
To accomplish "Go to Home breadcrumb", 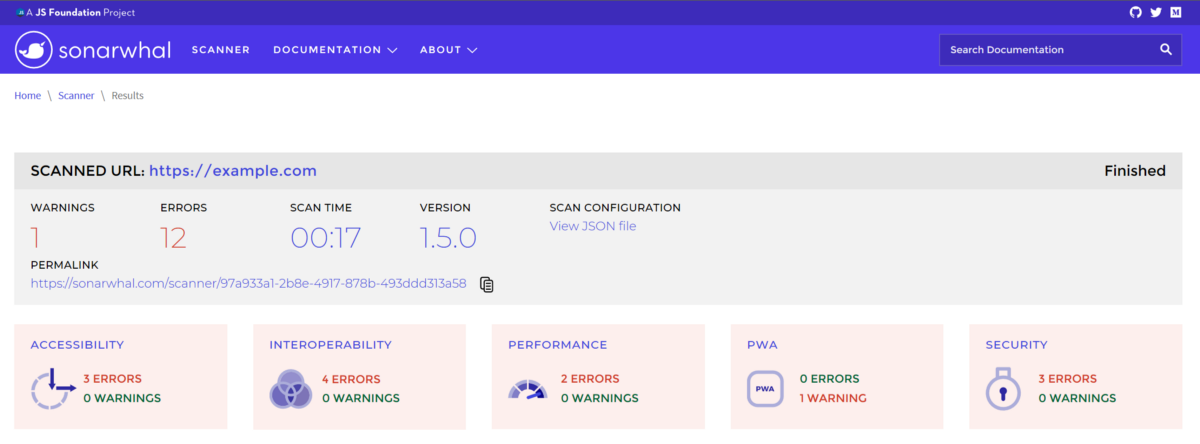I will coord(28,95).
